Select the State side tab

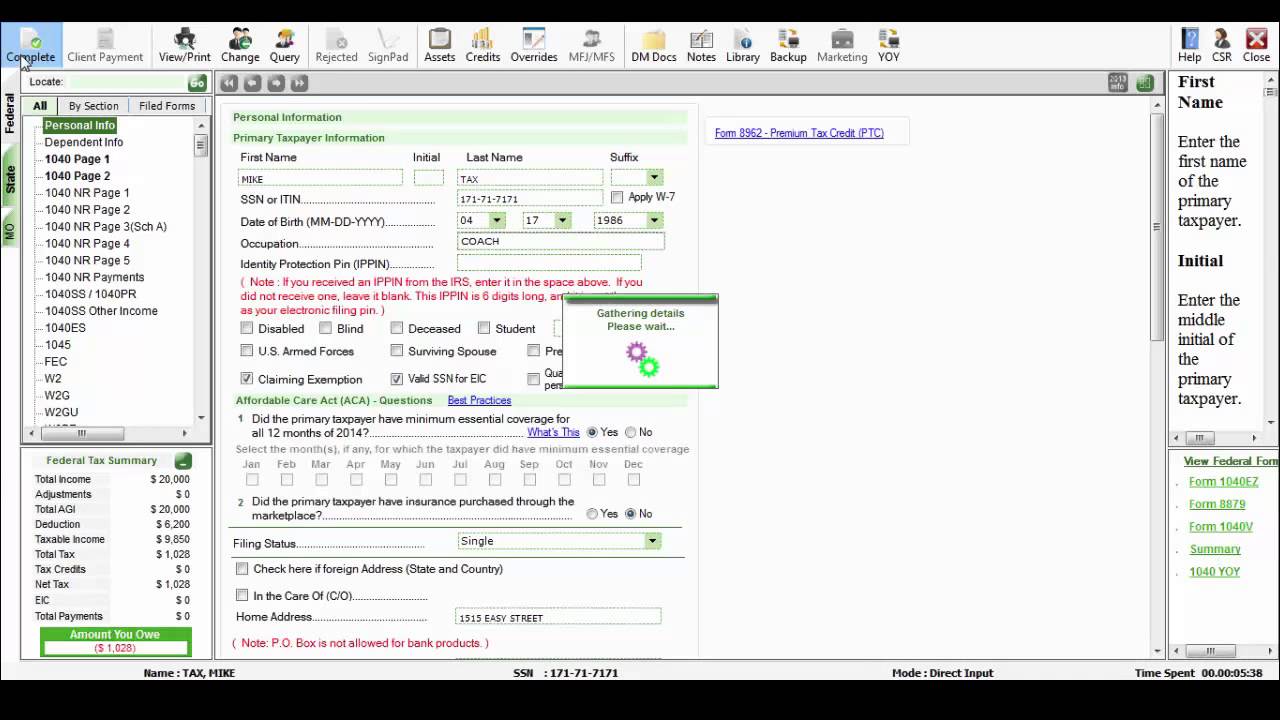[x=10, y=179]
